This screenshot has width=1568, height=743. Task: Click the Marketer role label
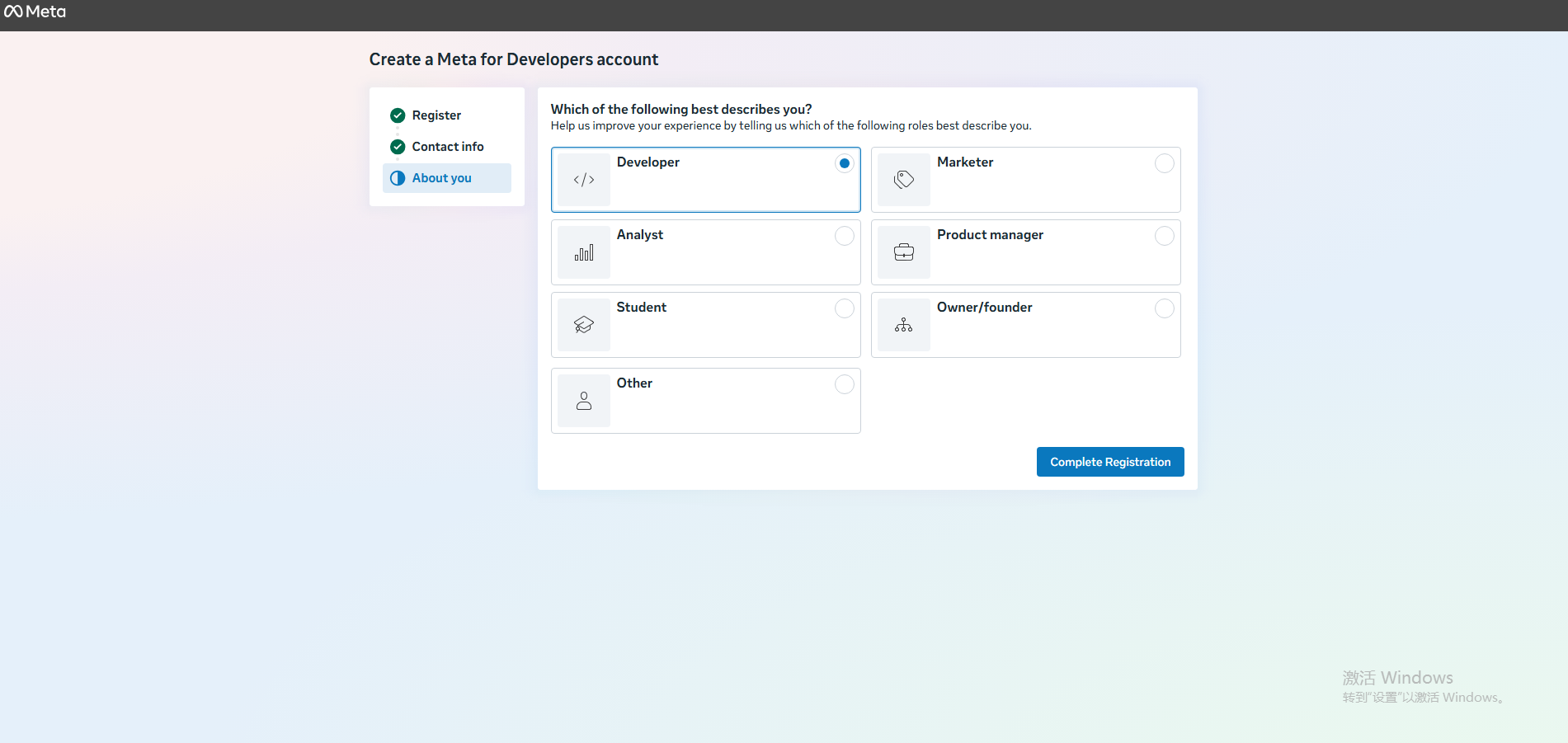coord(965,162)
